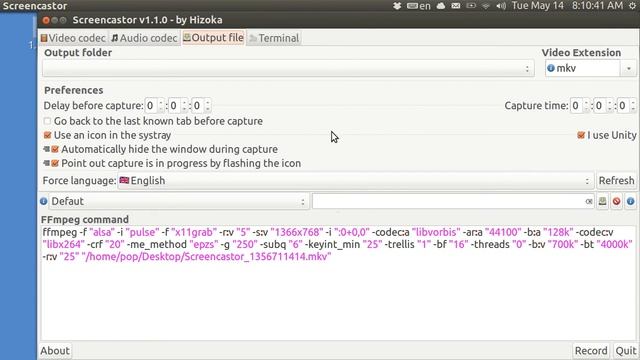Click the blue info icon left of Defaut

(44, 201)
